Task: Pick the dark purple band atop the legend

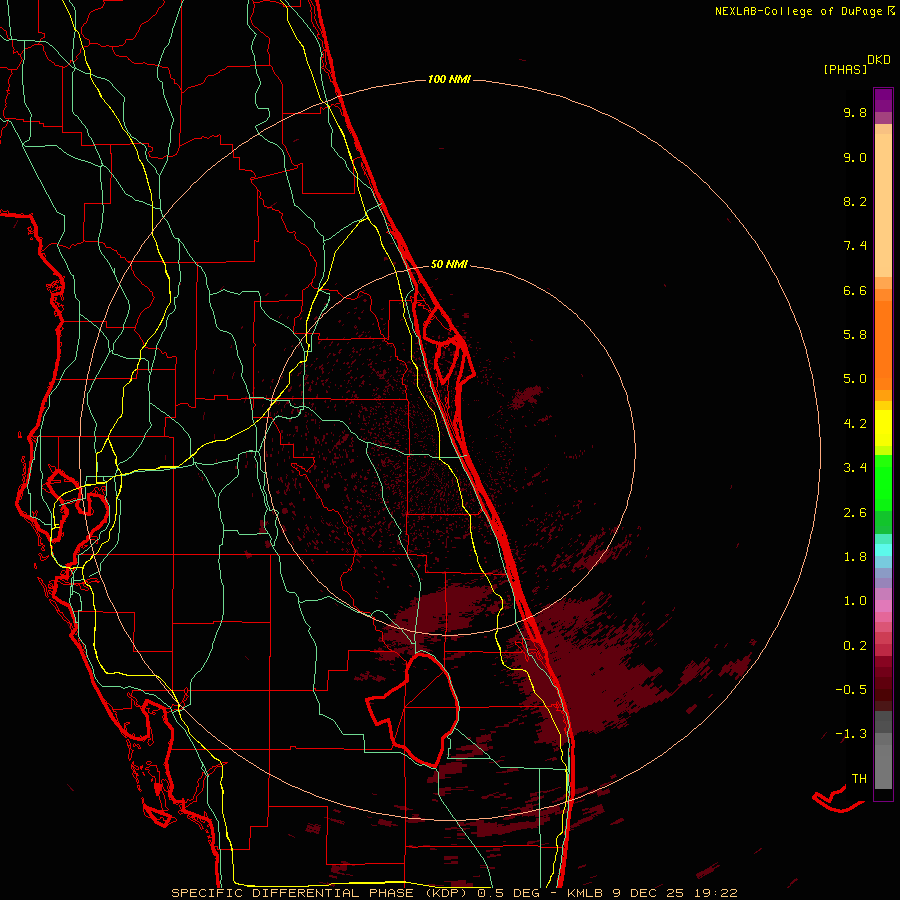Action: point(883,100)
